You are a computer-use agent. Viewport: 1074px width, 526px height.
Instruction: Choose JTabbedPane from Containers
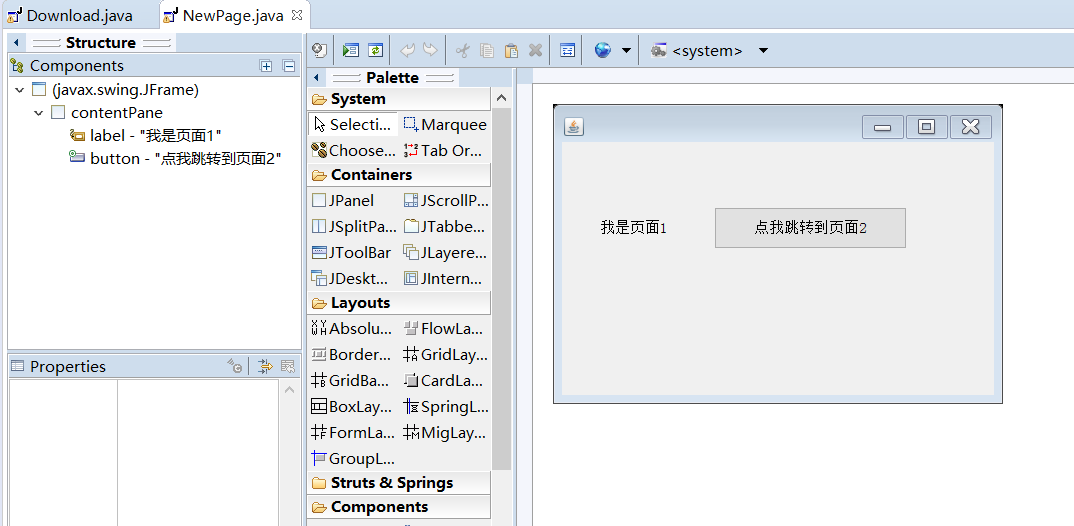pos(445,227)
